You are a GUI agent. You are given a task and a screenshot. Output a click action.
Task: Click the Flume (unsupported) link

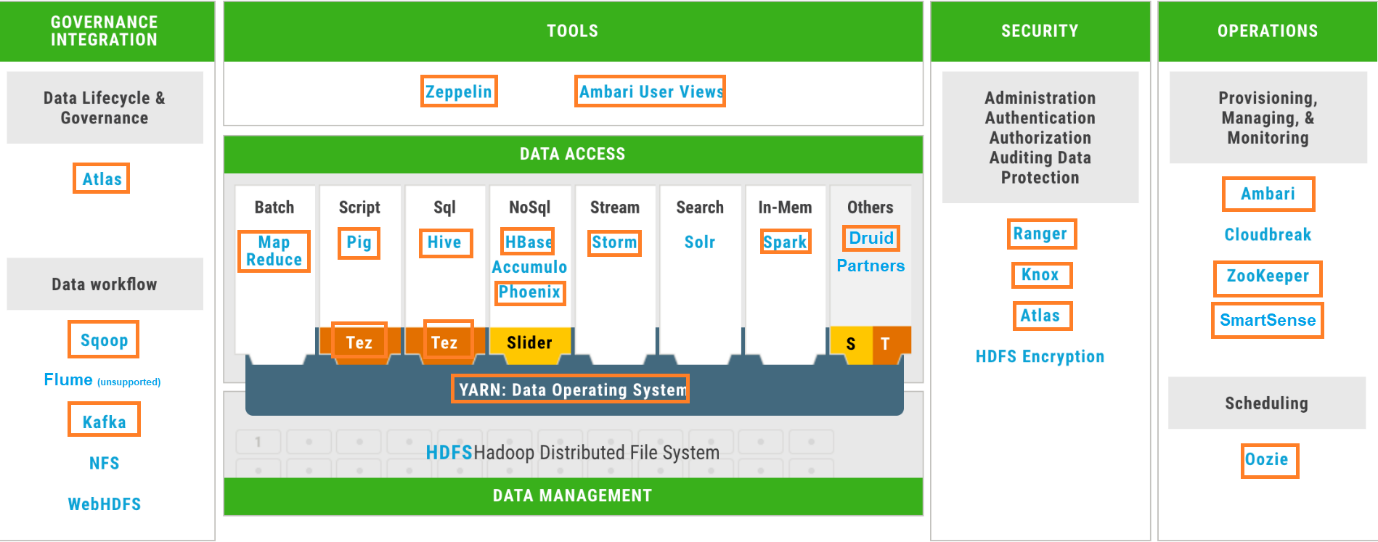[102, 380]
